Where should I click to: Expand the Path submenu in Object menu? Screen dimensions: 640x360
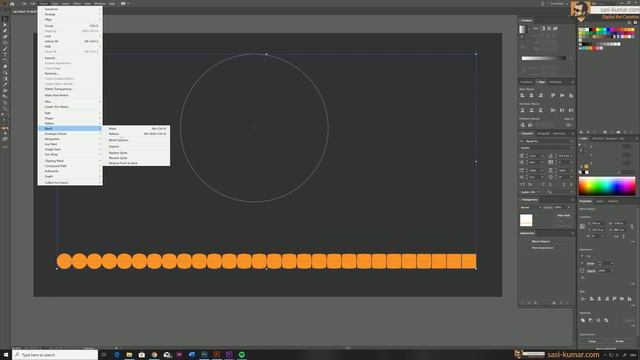click(x=70, y=113)
